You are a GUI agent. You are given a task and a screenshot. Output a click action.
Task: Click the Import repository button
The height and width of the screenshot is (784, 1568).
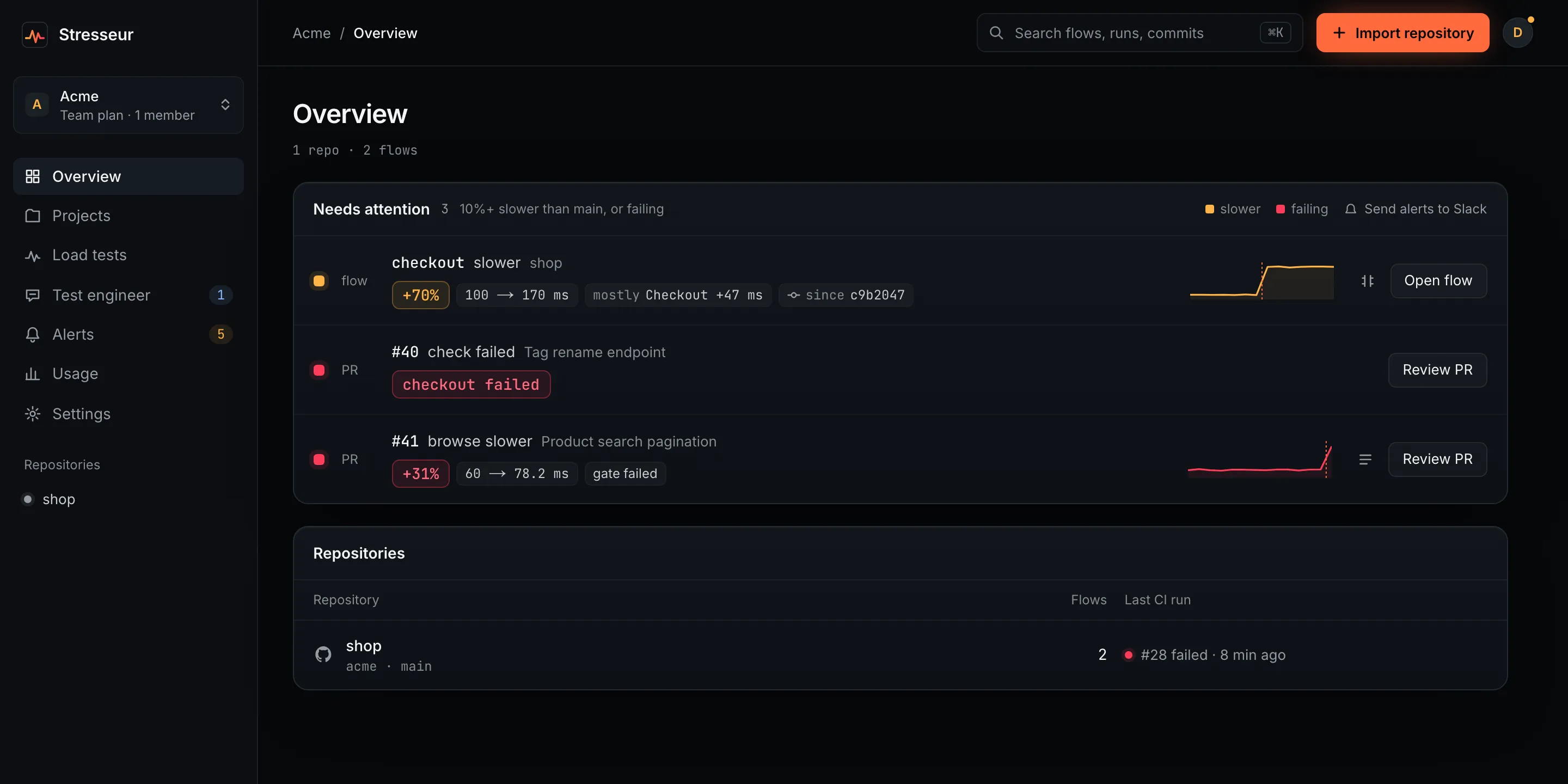coord(1402,33)
